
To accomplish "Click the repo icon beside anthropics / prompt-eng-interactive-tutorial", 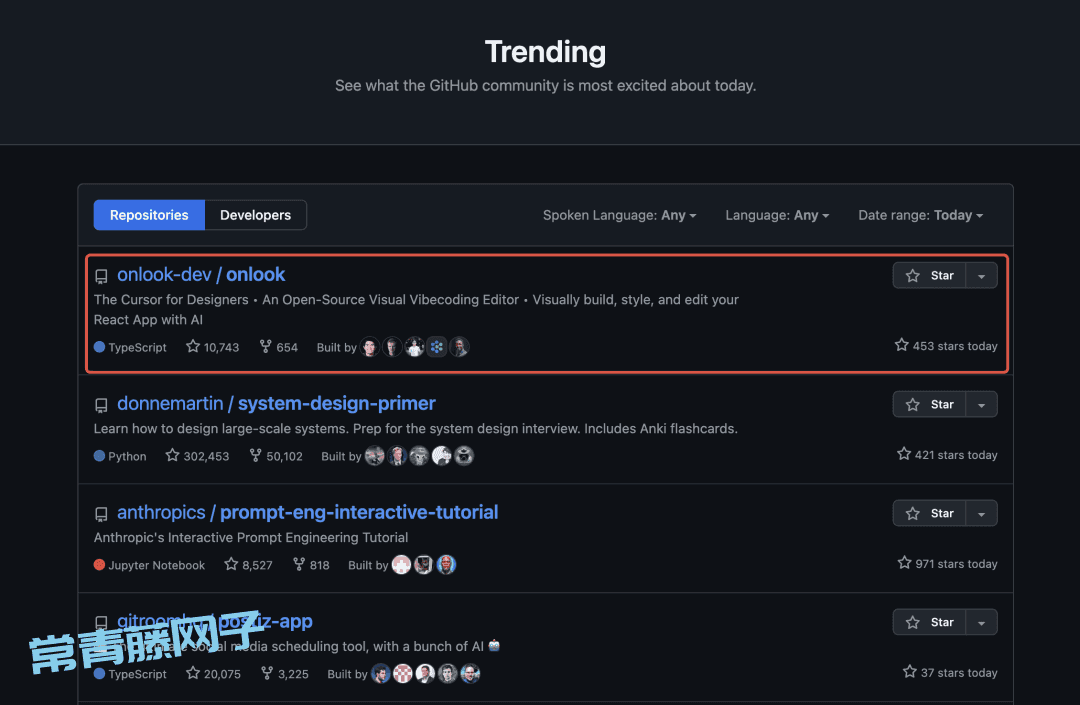I will point(101,514).
